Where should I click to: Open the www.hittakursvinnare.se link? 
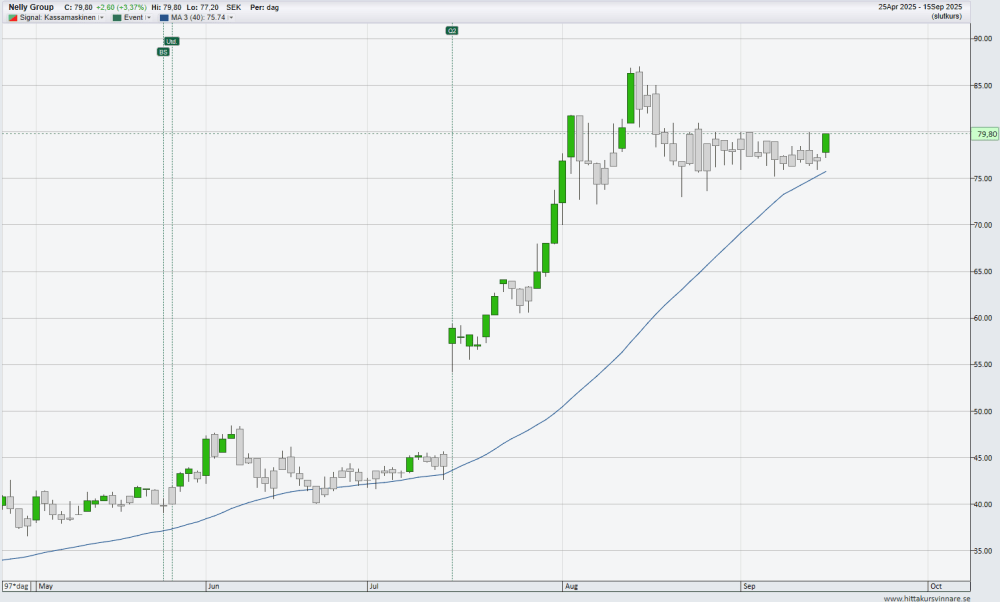pos(927,598)
